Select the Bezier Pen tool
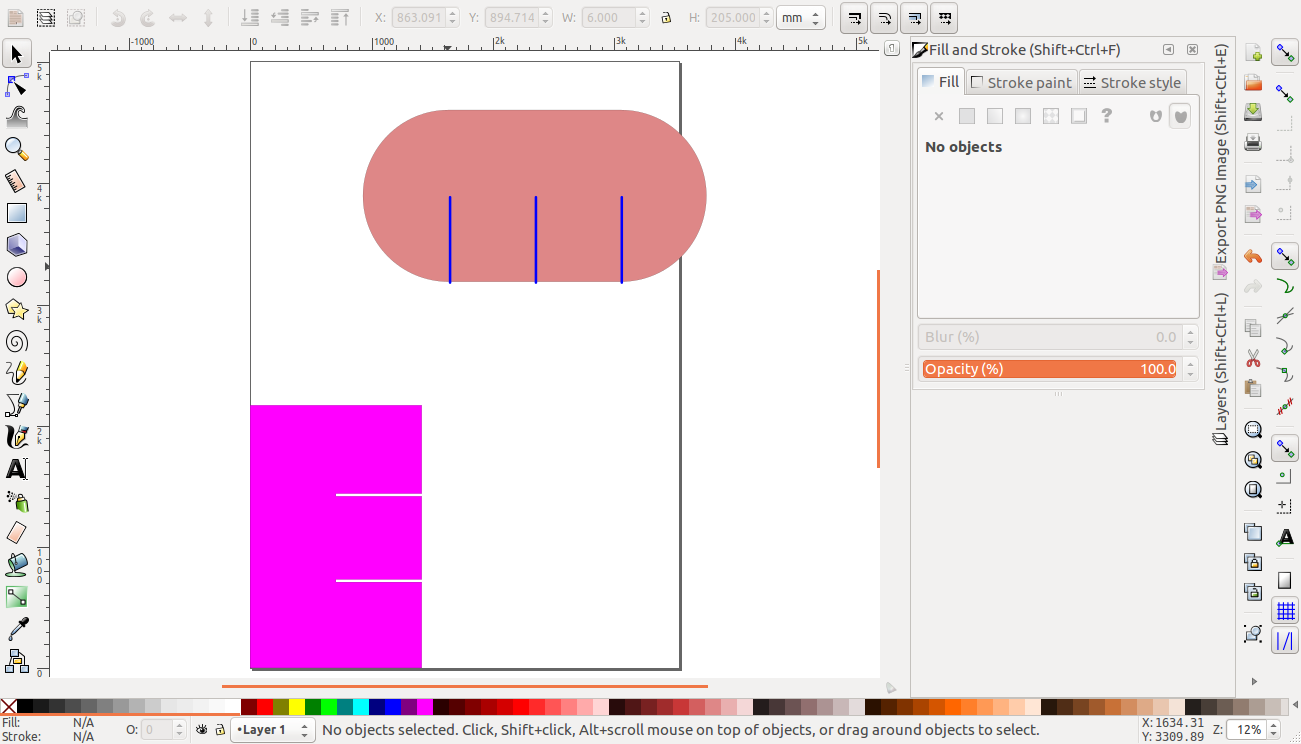The image size is (1301, 744). [x=17, y=405]
